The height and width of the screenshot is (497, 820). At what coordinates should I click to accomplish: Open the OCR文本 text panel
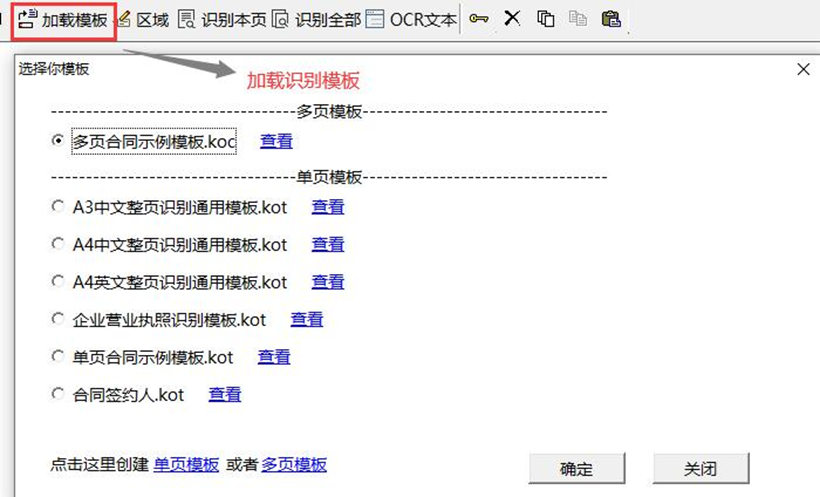point(411,20)
